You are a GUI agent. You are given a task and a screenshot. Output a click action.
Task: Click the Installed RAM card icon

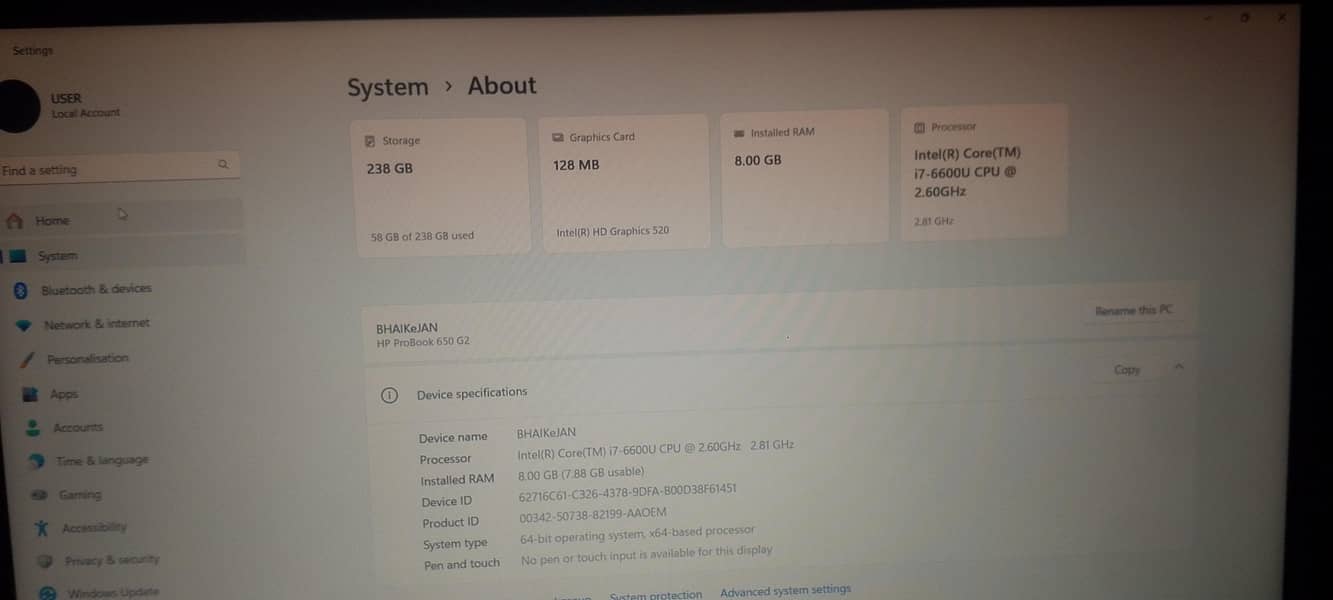click(x=740, y=133)
